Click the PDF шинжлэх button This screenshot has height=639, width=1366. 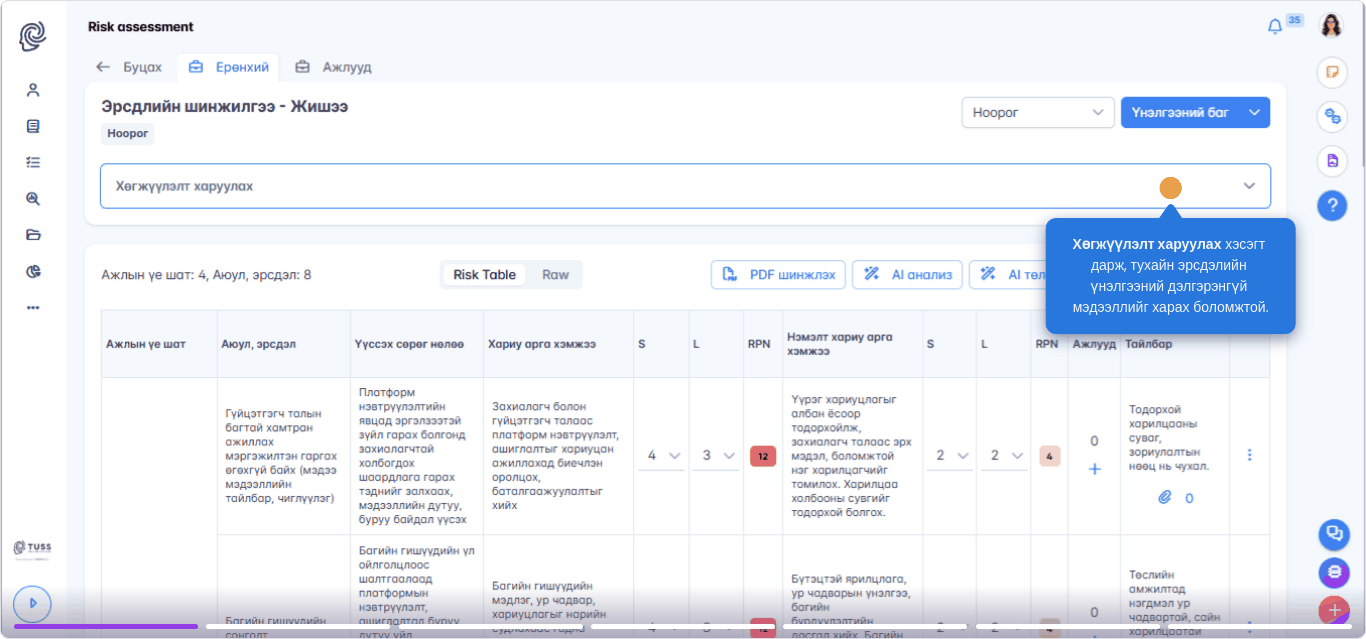[779, 275]
